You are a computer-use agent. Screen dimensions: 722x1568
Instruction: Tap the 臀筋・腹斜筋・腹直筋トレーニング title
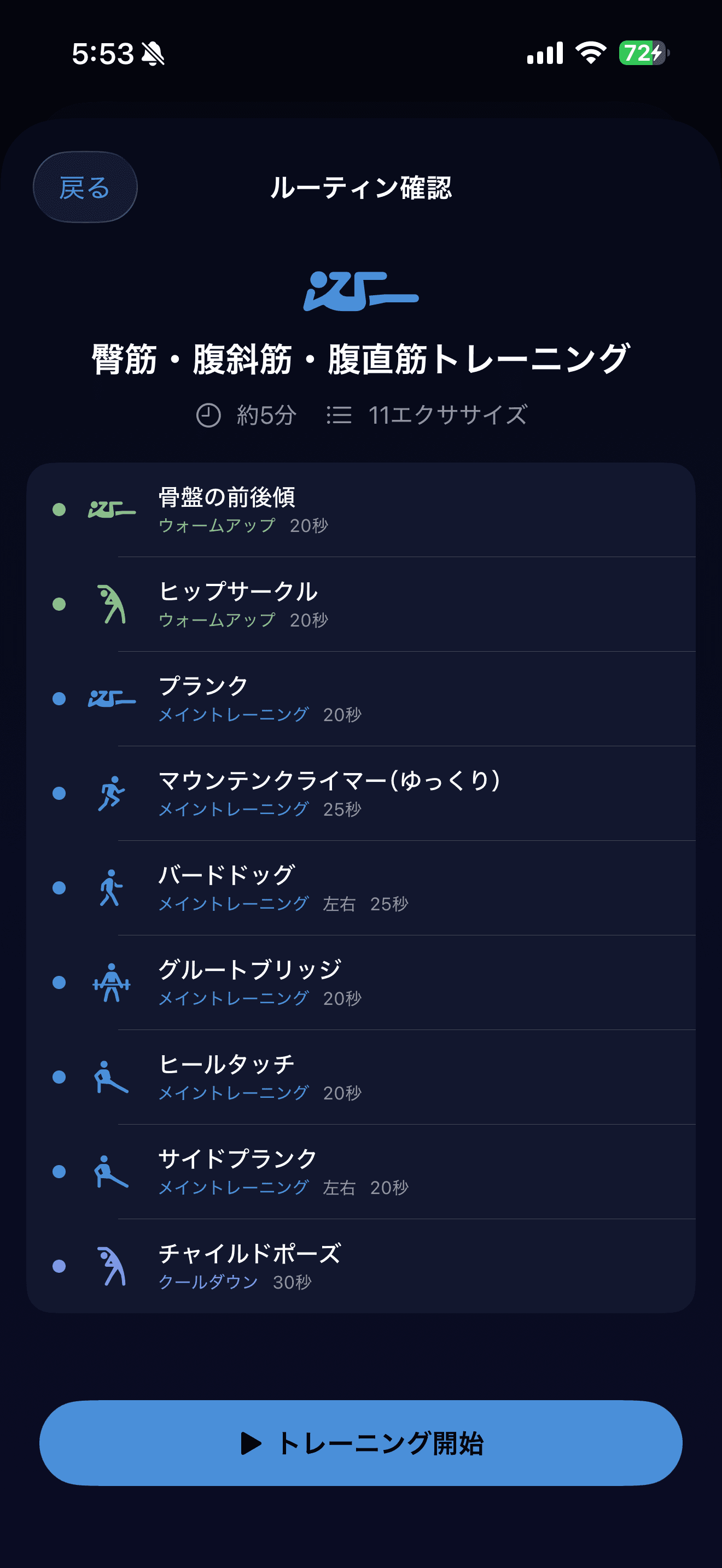click(360, 359)
